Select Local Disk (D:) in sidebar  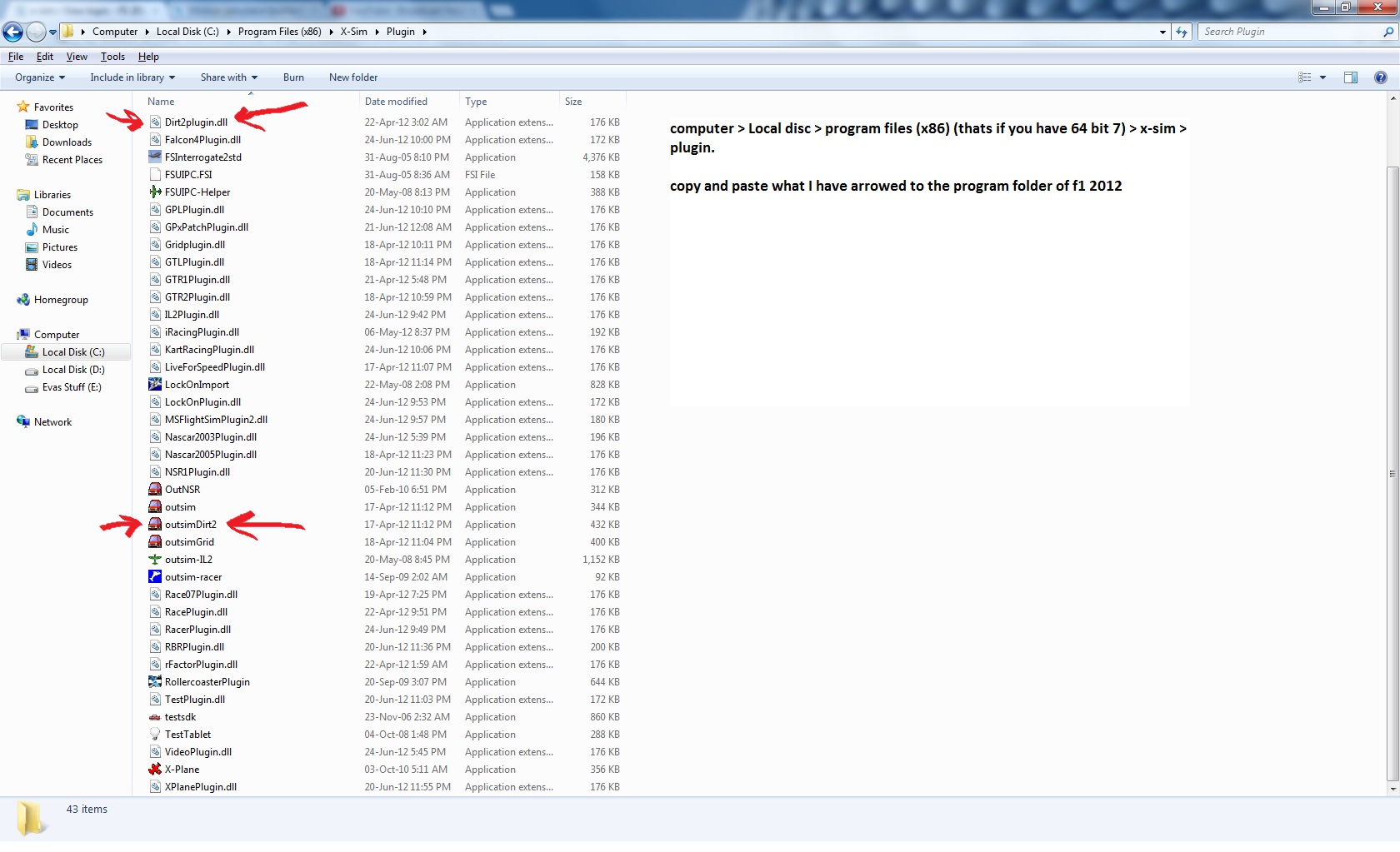click(73, 370)
